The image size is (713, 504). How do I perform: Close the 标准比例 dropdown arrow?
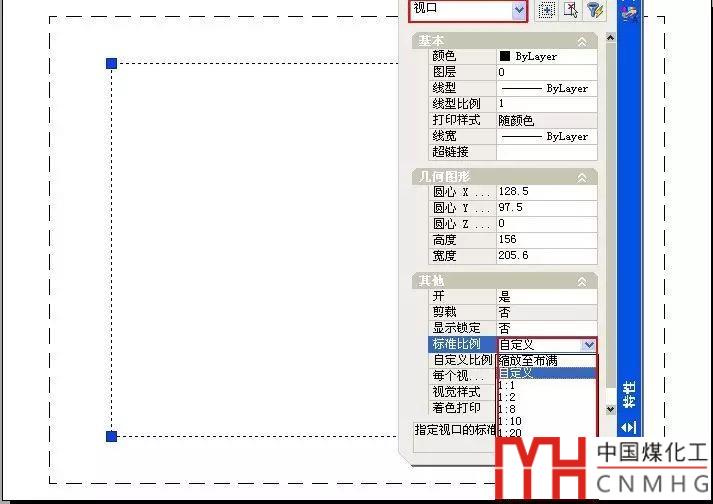(x=589, y=345)
